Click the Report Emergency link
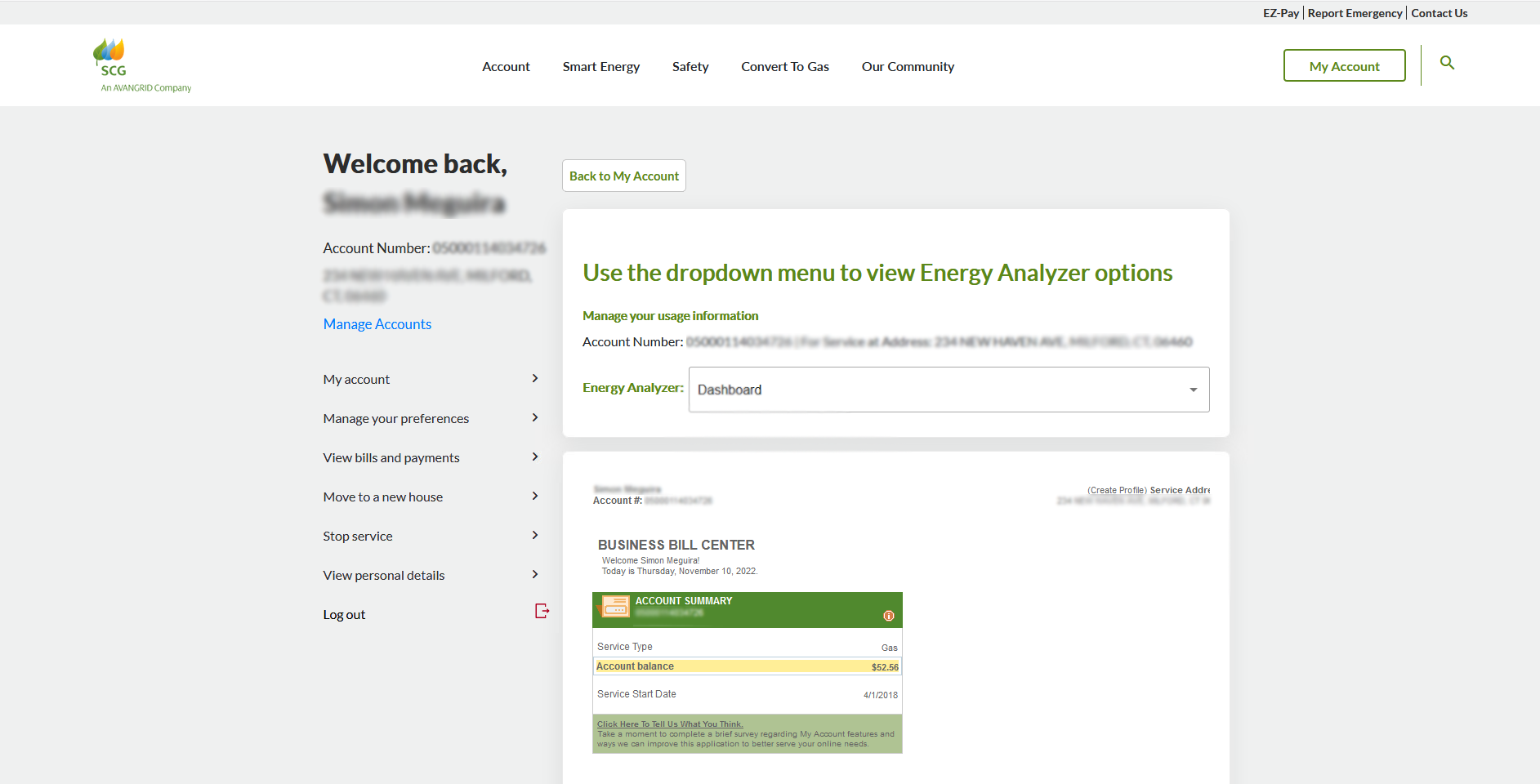The width and height of the screenshot is (1540, 784). click(1355, 13)
